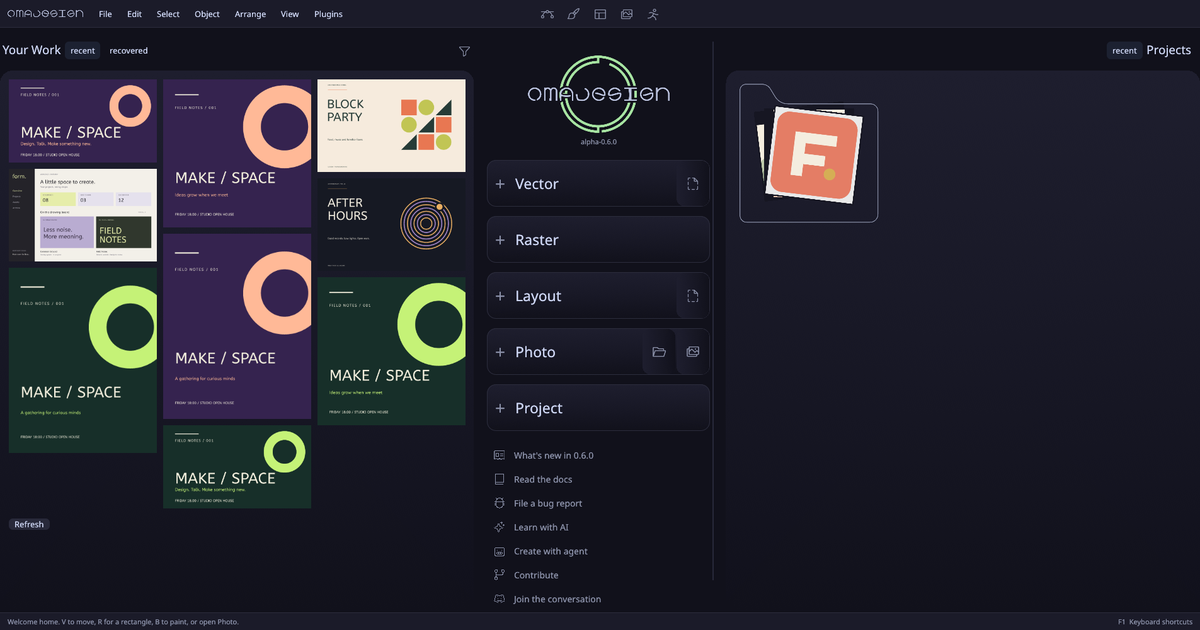The width and height of the screenshot is (1200, 630).
Task: Open the Arrange menu
Action: click(250, 14)
